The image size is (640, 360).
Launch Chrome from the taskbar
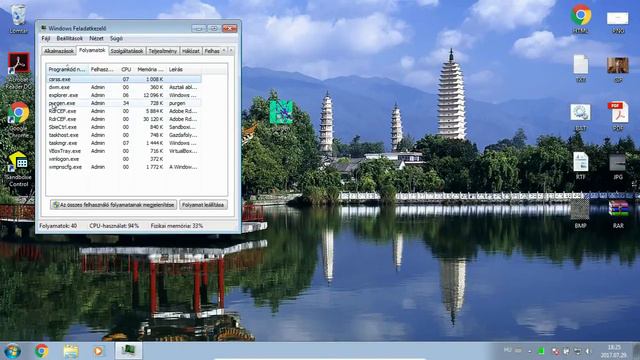[41, 351]
